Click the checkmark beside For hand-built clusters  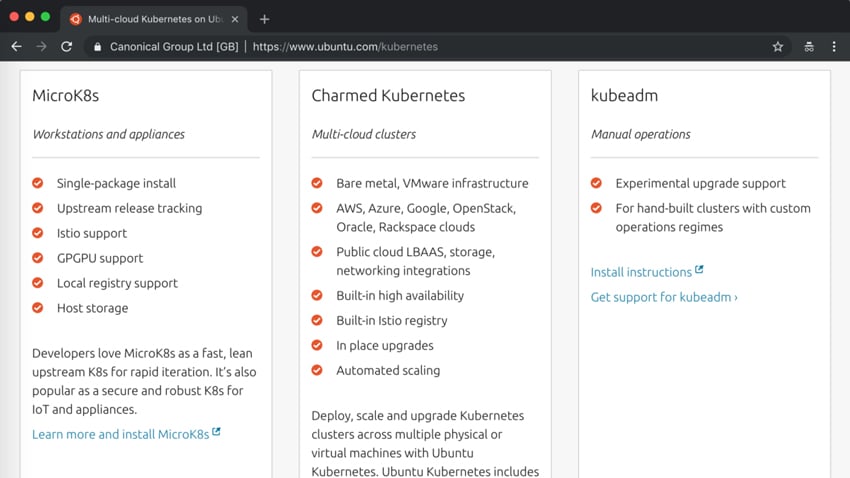596,208
